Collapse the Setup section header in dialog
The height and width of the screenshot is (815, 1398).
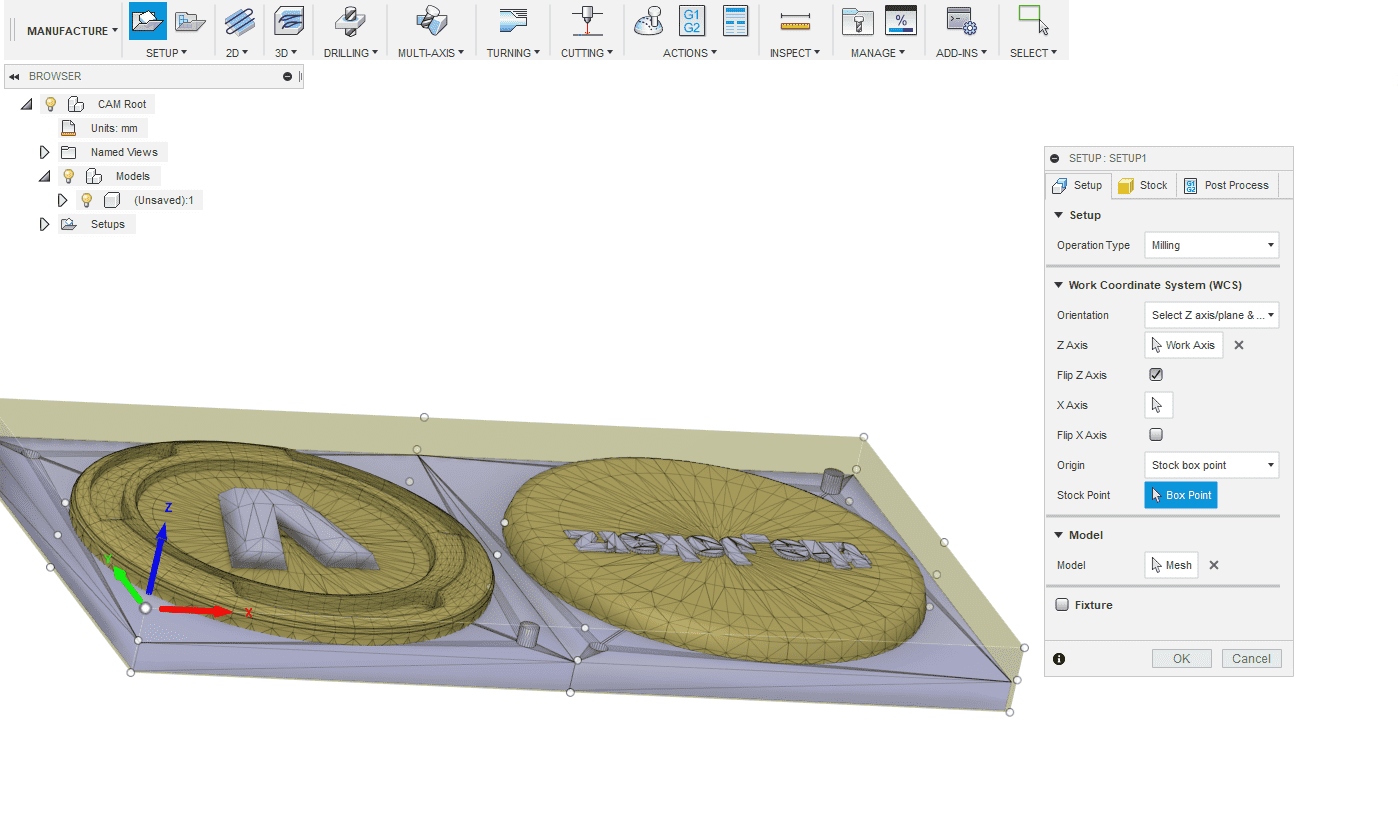click(1059, 215)
